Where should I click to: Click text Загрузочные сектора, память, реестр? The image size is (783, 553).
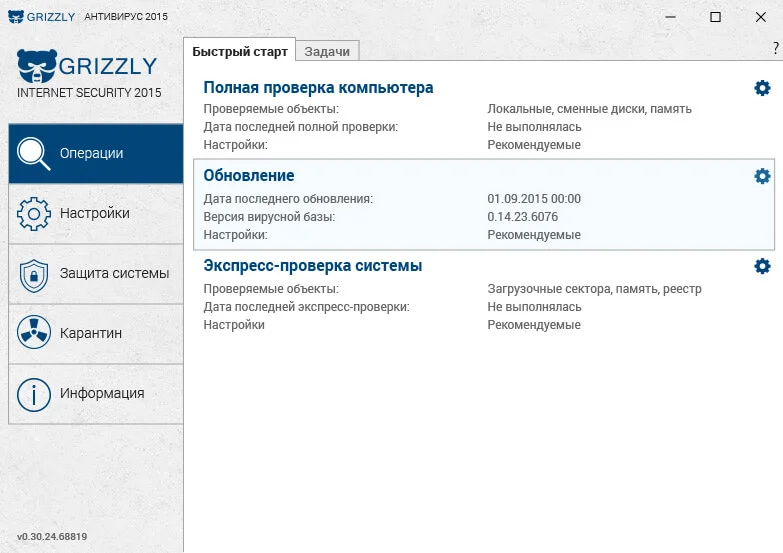pos(594,289)
